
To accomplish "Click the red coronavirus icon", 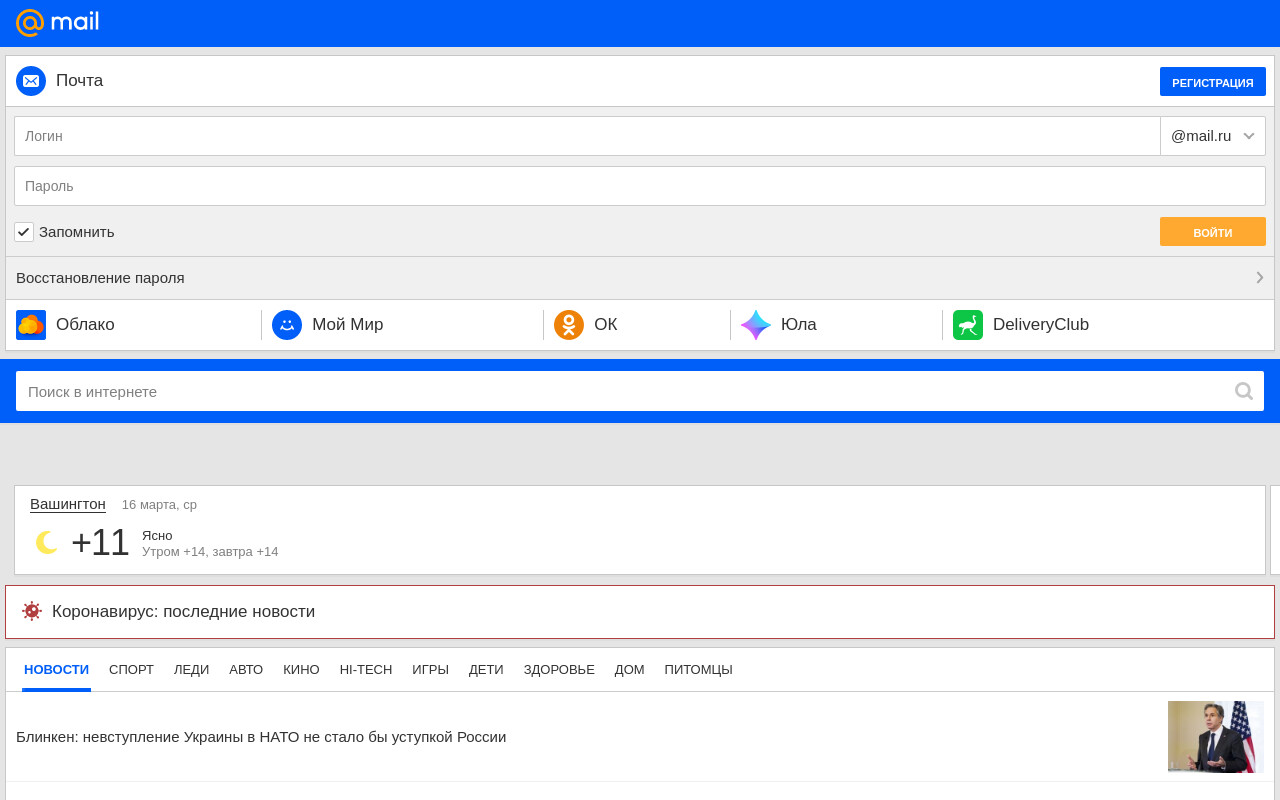I will [x=32, y=611].
